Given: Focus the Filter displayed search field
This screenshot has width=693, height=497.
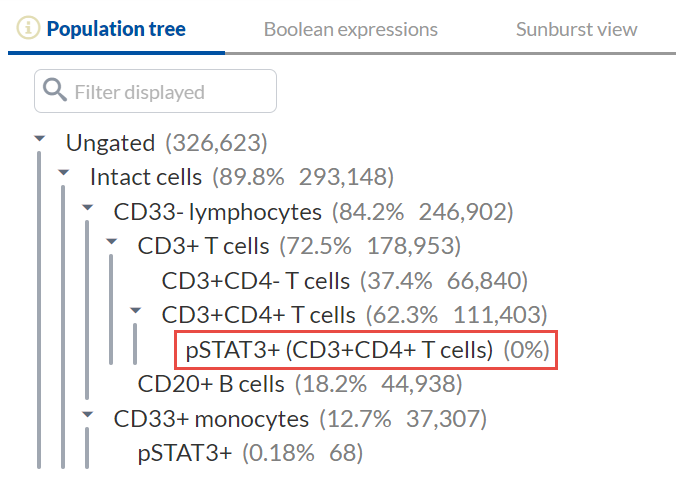Looking at the screenshot, I should (165, 92).
